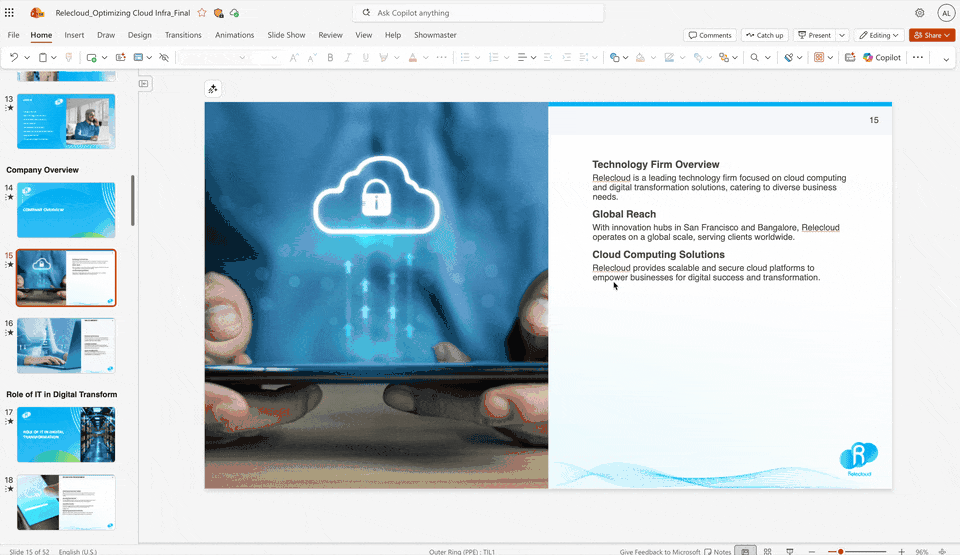The image size is (960, 555).
Task: Open the Showmaster tab
Action: [x=435, y=35]
